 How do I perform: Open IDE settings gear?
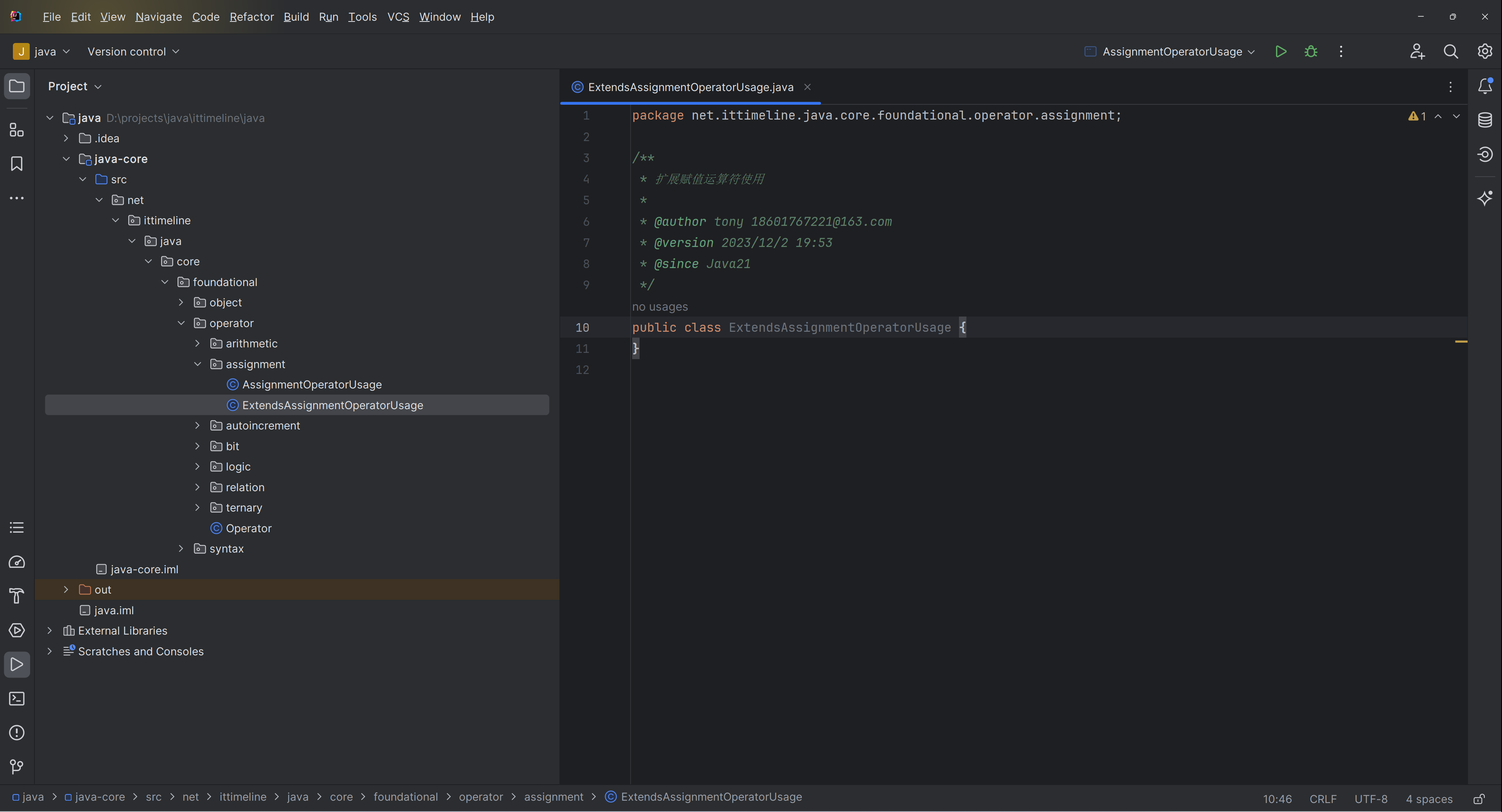tap(1484, 51)
